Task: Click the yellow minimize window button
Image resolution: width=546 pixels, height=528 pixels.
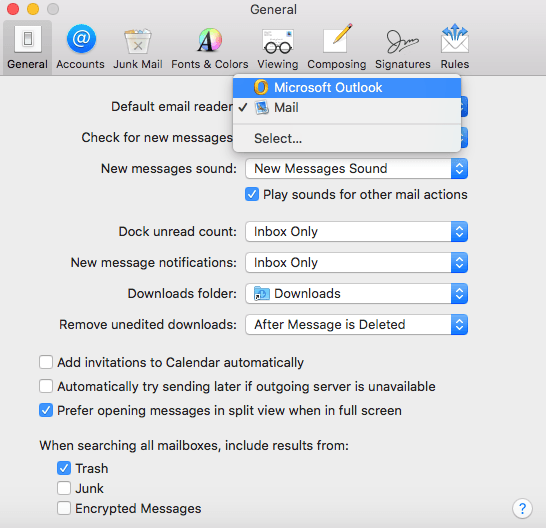Action: [x=33, y=9]
